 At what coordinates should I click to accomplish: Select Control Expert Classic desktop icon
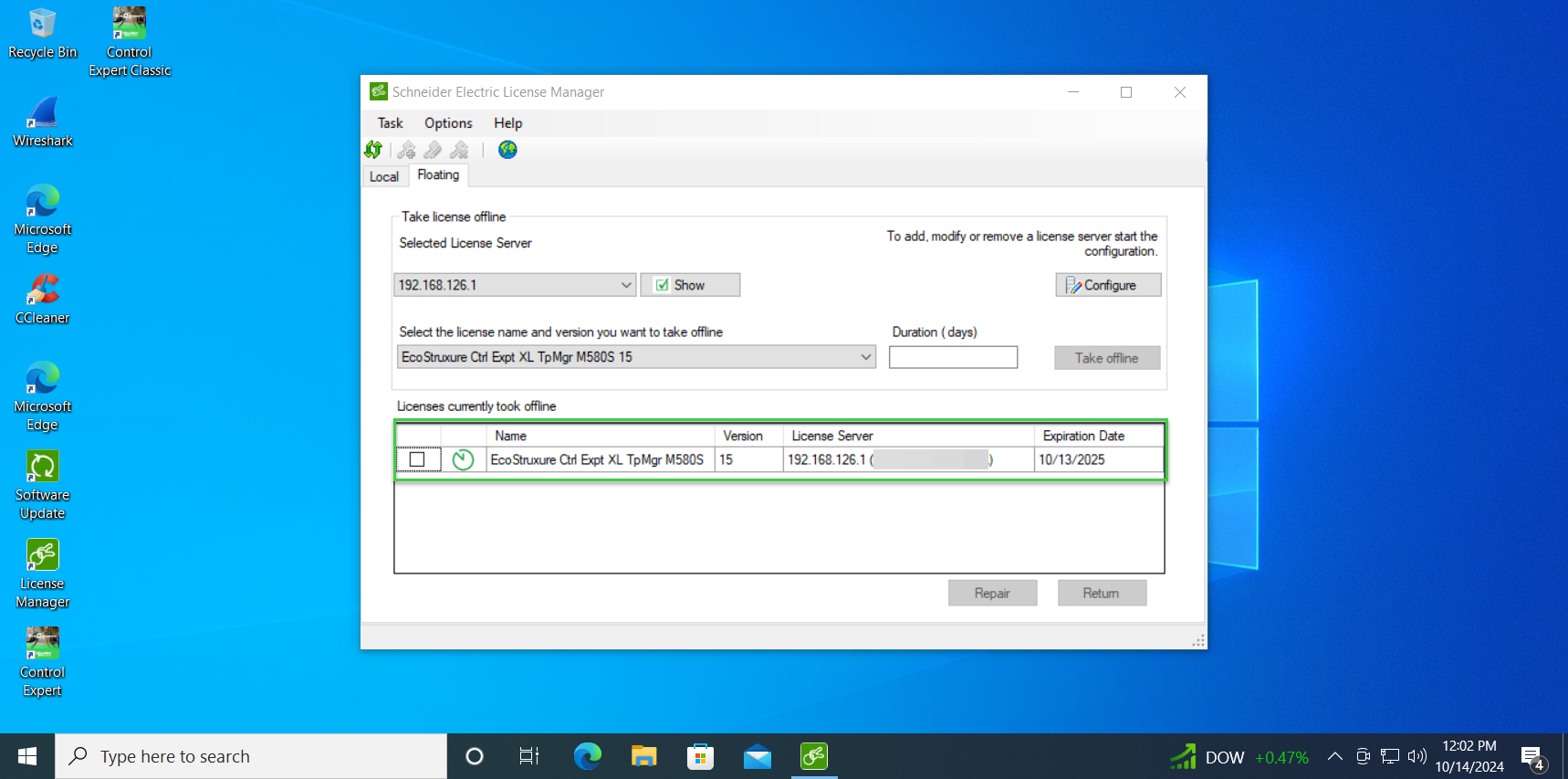pyautogui.click(x=130, y=42)
